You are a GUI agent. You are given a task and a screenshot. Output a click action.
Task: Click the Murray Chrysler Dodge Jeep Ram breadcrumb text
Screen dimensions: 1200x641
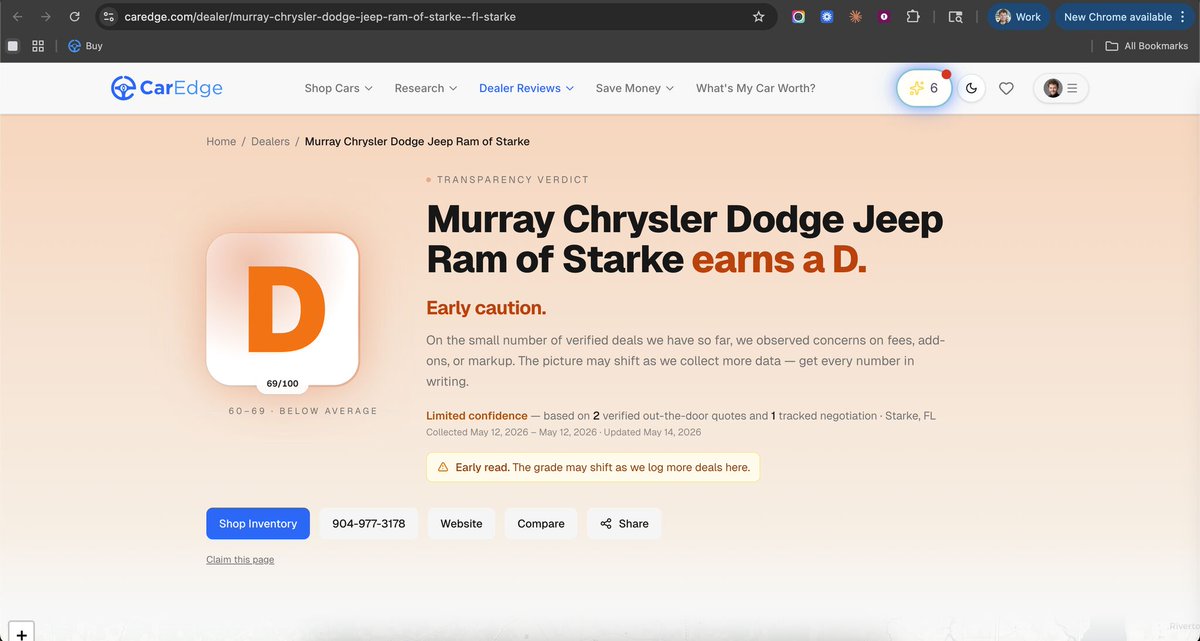click(417, 142)
